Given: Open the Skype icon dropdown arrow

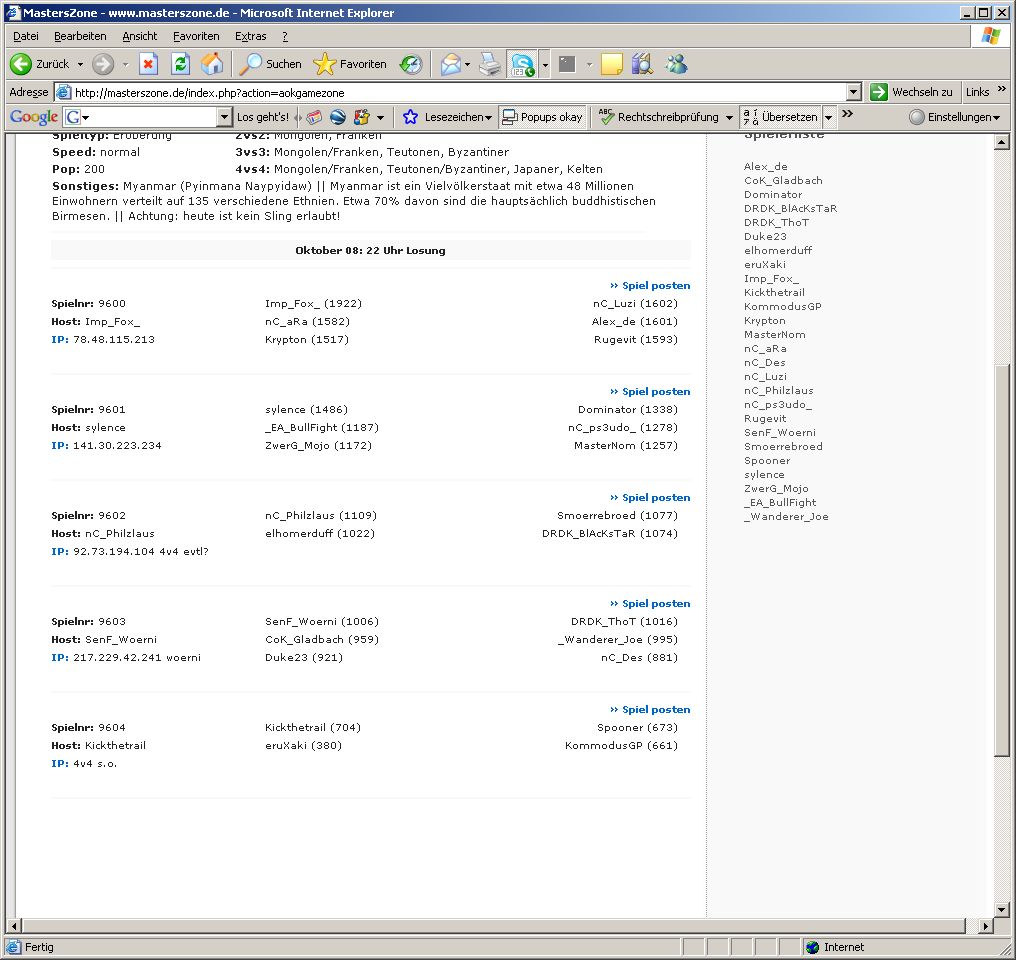Looking at the screenshot, I should click(x=545, y=64).
